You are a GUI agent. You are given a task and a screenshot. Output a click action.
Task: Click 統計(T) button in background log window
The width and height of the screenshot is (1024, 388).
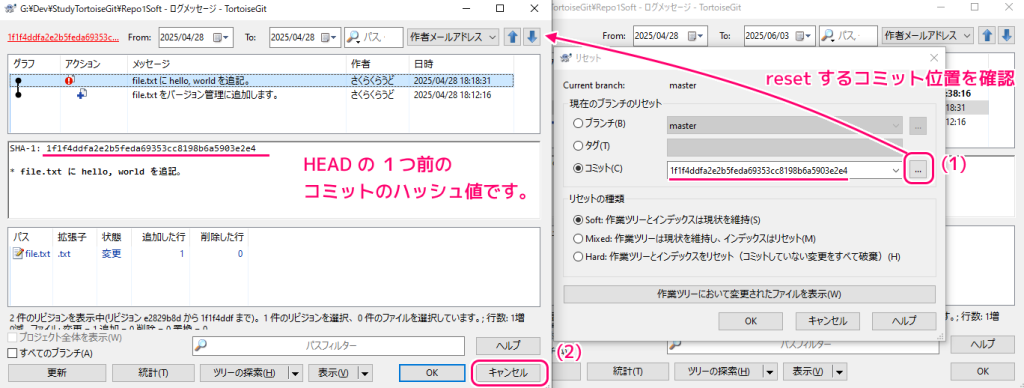click(628, 372)
